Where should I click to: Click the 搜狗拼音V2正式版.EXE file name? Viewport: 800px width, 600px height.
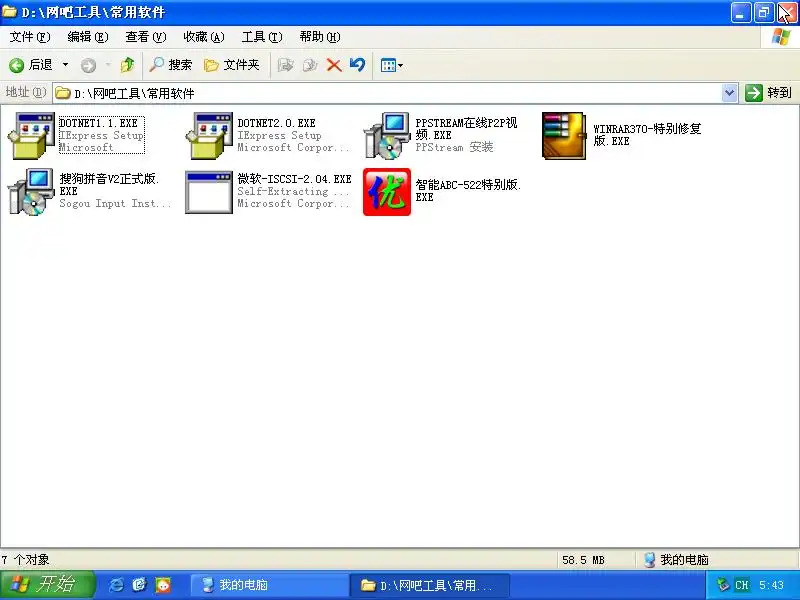click(109, 185)
